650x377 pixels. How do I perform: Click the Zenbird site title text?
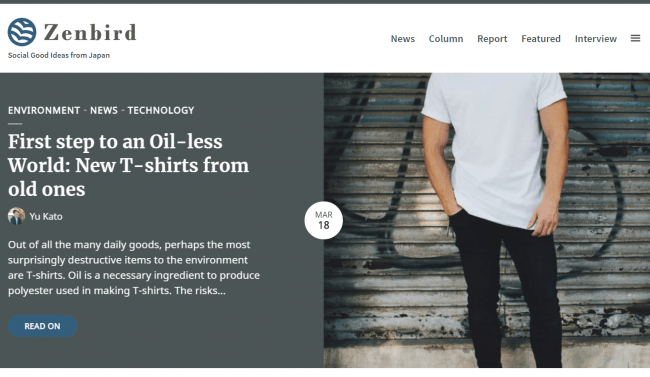point(90,32)
